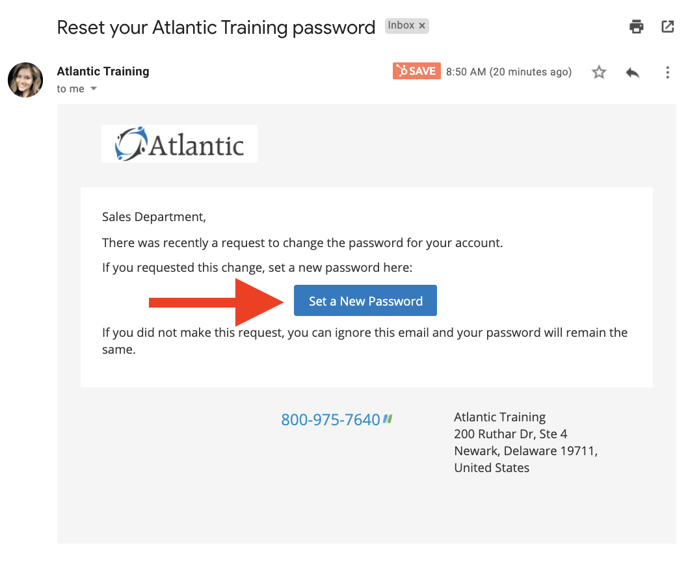Call the 800-975-7640 phone link

[330, 420]
